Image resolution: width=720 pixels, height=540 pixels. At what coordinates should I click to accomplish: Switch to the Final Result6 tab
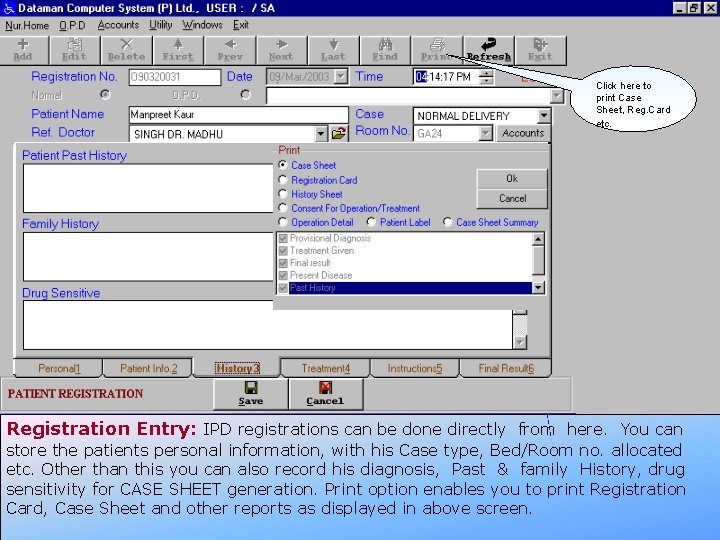pyautogui.click(x=506, y=368)
